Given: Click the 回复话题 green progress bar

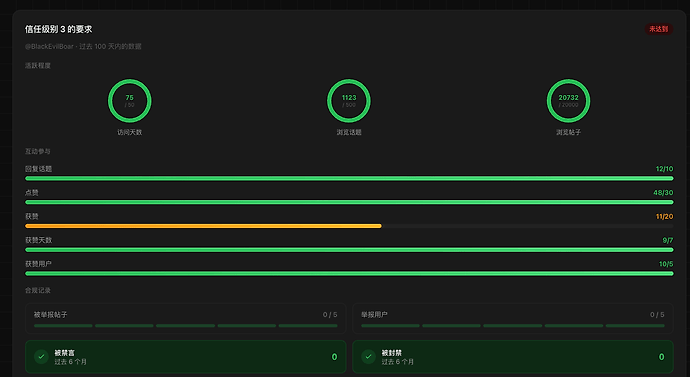Looking at the screenshot, I should [349, 178].
